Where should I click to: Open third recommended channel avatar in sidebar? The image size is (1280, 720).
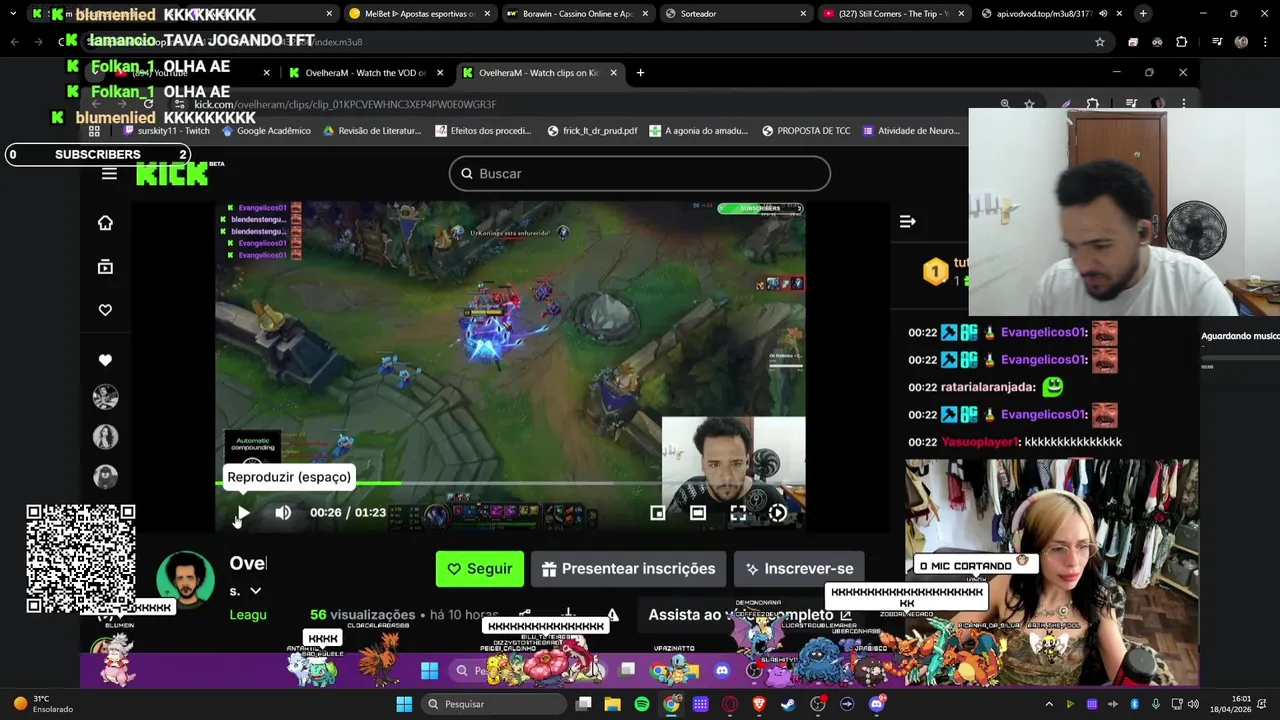pyautogui.click(x=105, y=477)
